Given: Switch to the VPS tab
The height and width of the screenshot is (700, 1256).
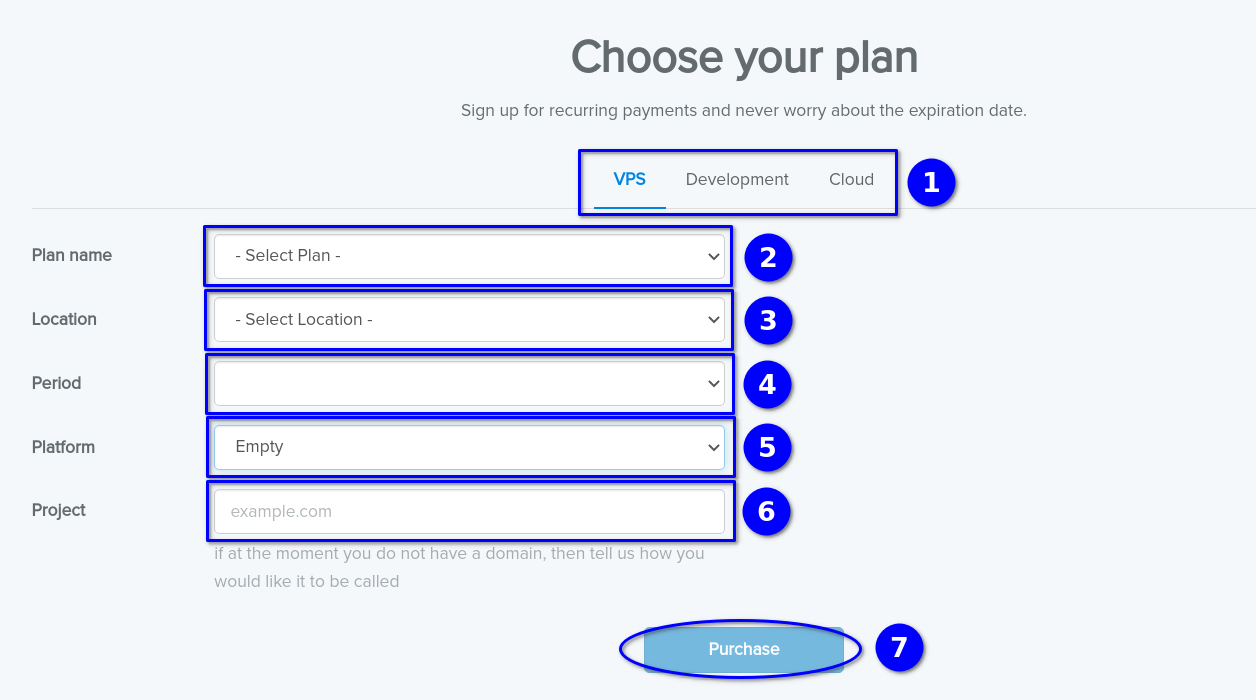Looking at the screenshot, I should click(630, 180).
